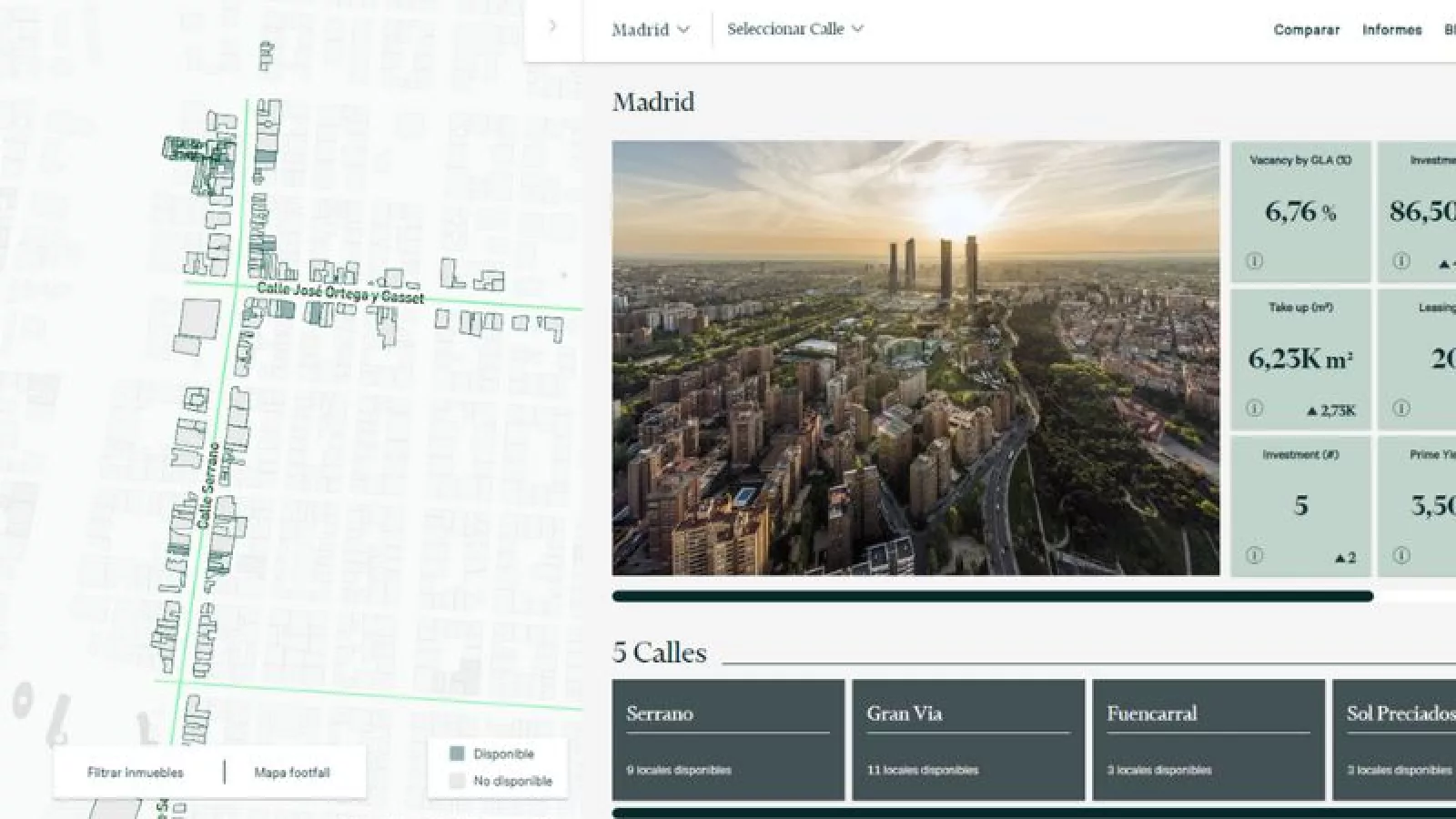Select the Gran Vía street card
This screenshot has width=1456, height=819.
tap(968, 740)
